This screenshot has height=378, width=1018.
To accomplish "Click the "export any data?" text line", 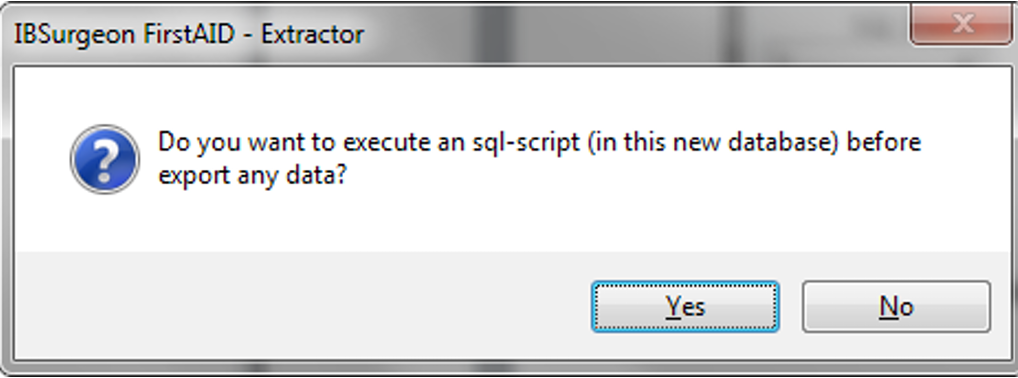I will [251, 177].
